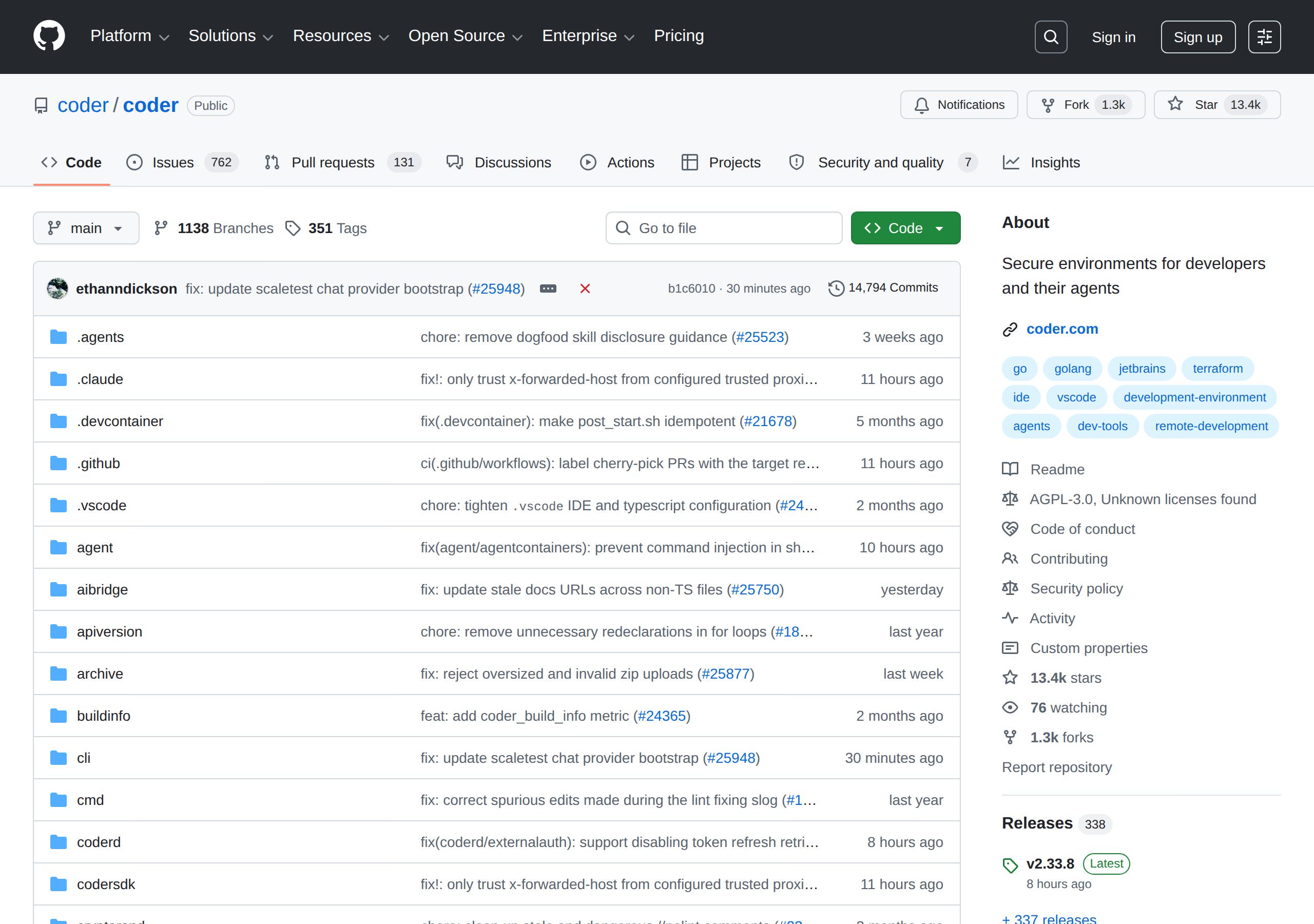Click the Sign in link
The width and height of the screenshot is (1314, 924).
1113,37
